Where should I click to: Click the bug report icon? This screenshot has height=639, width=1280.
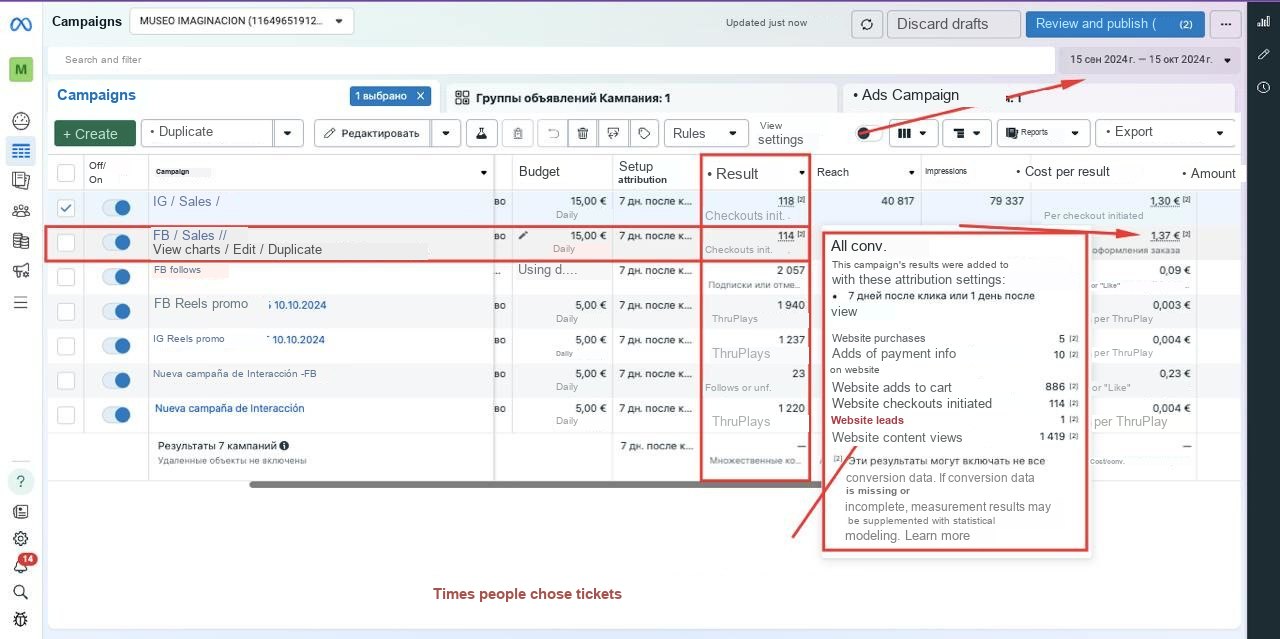(x=21, y=619)
